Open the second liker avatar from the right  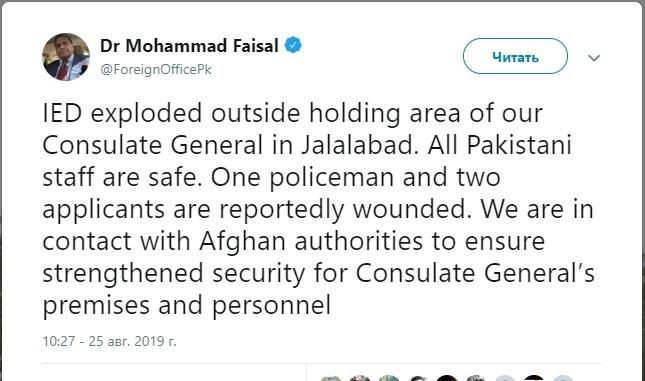click(x=534, y=379)
